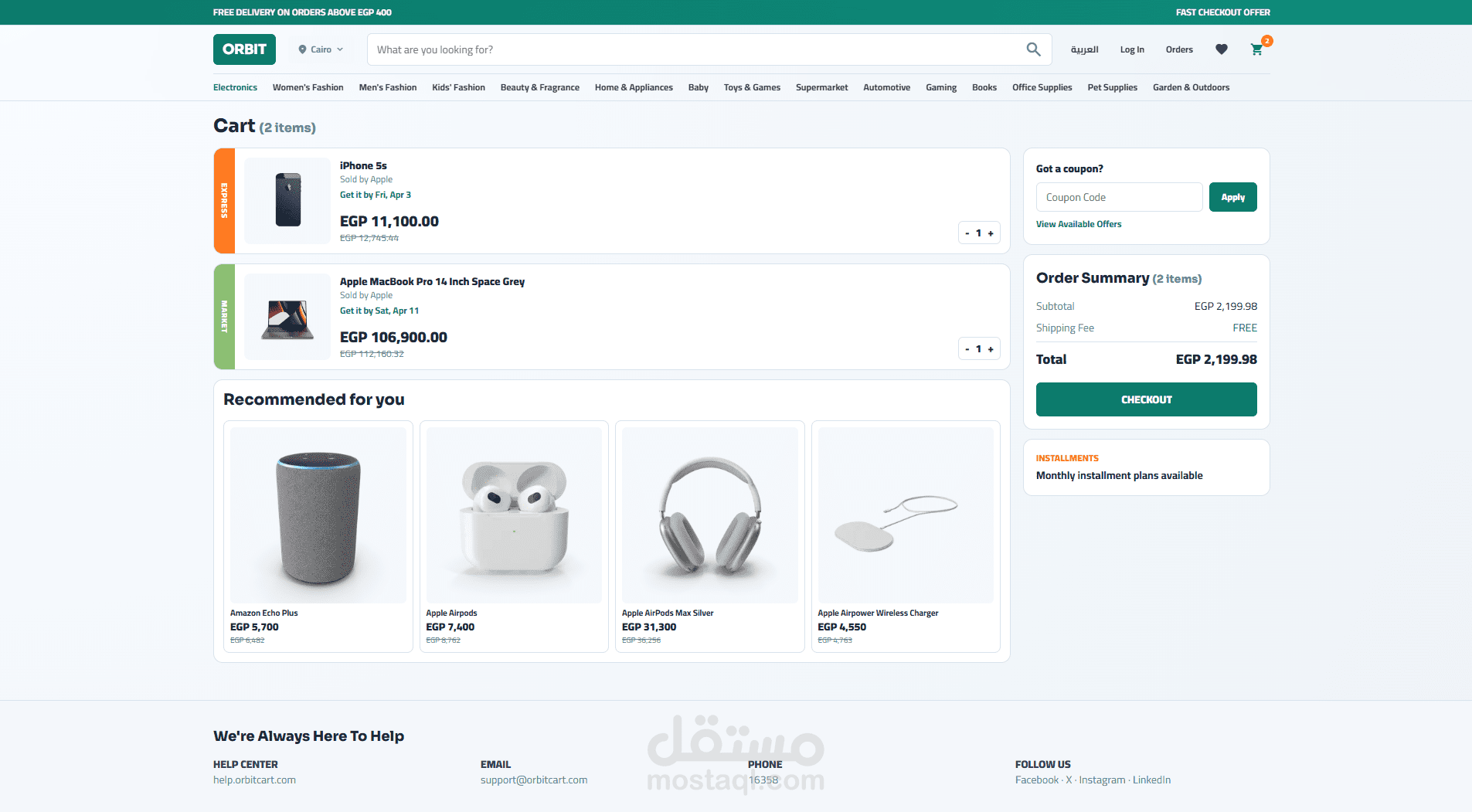Open the Airpower Wireless Charger image

click(x=906, y=515)
